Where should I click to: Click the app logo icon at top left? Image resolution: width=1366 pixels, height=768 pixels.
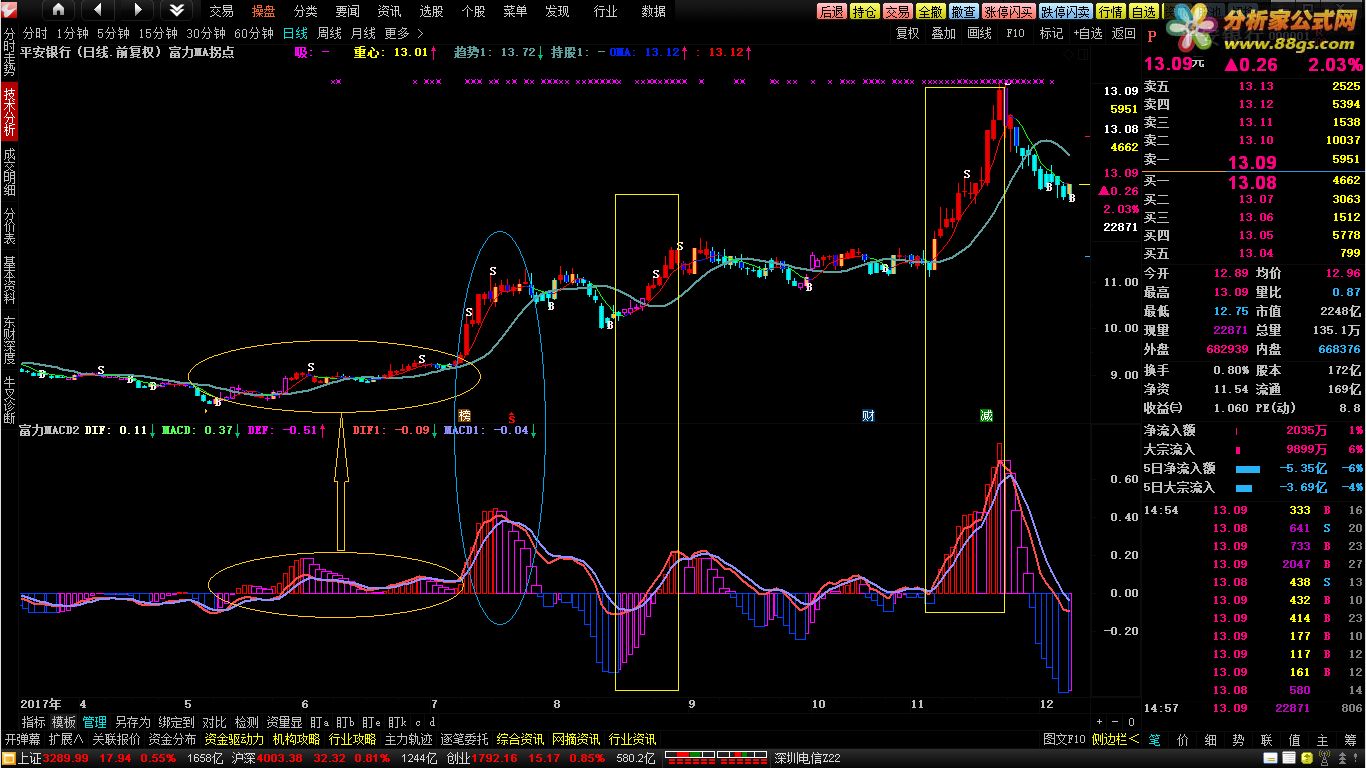[10, 10]
